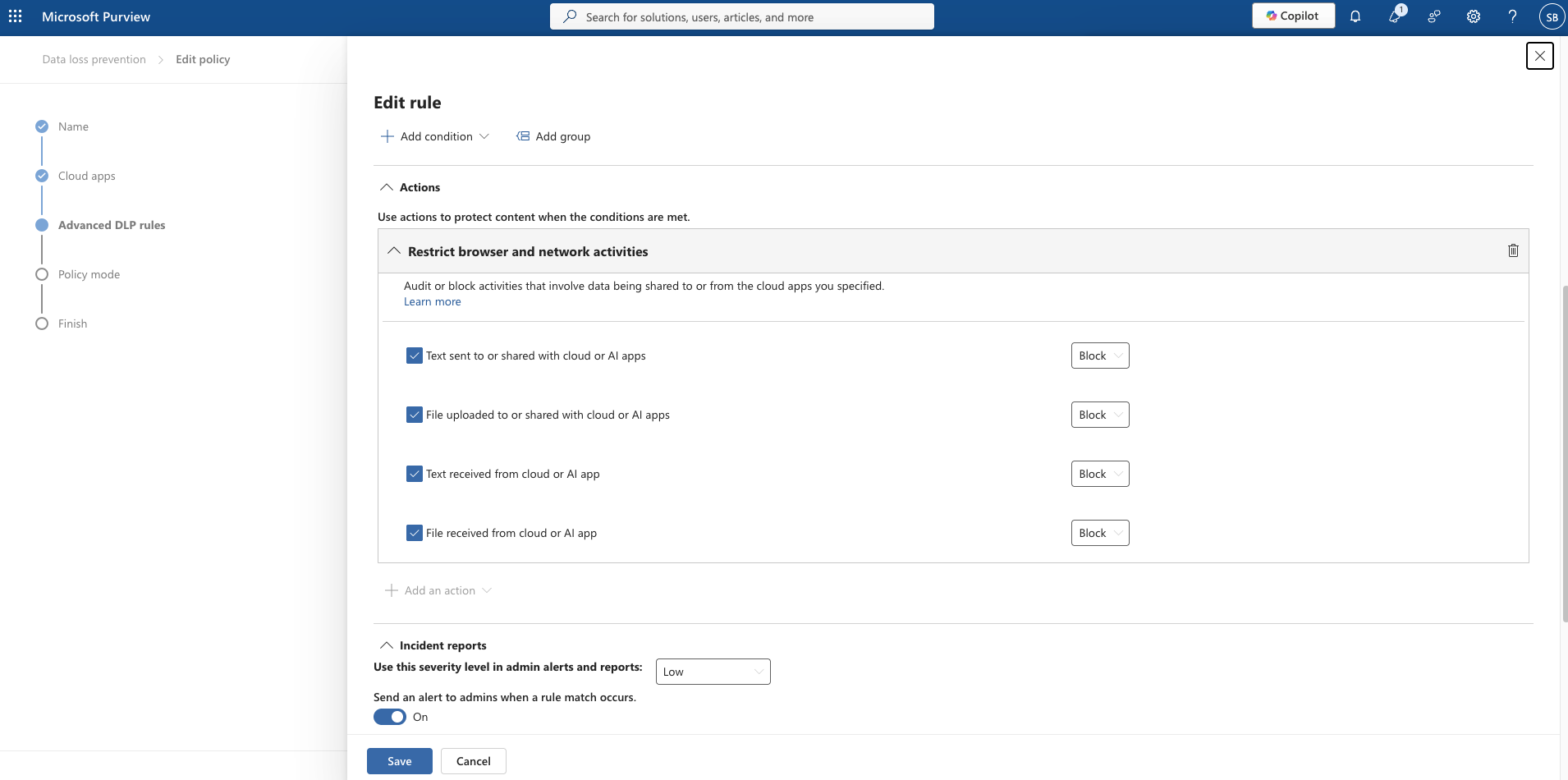The width and height of the screenshot is (1568, 780).
Task: Open the Low severity level dropdown
Action: [x=713, y=672]
